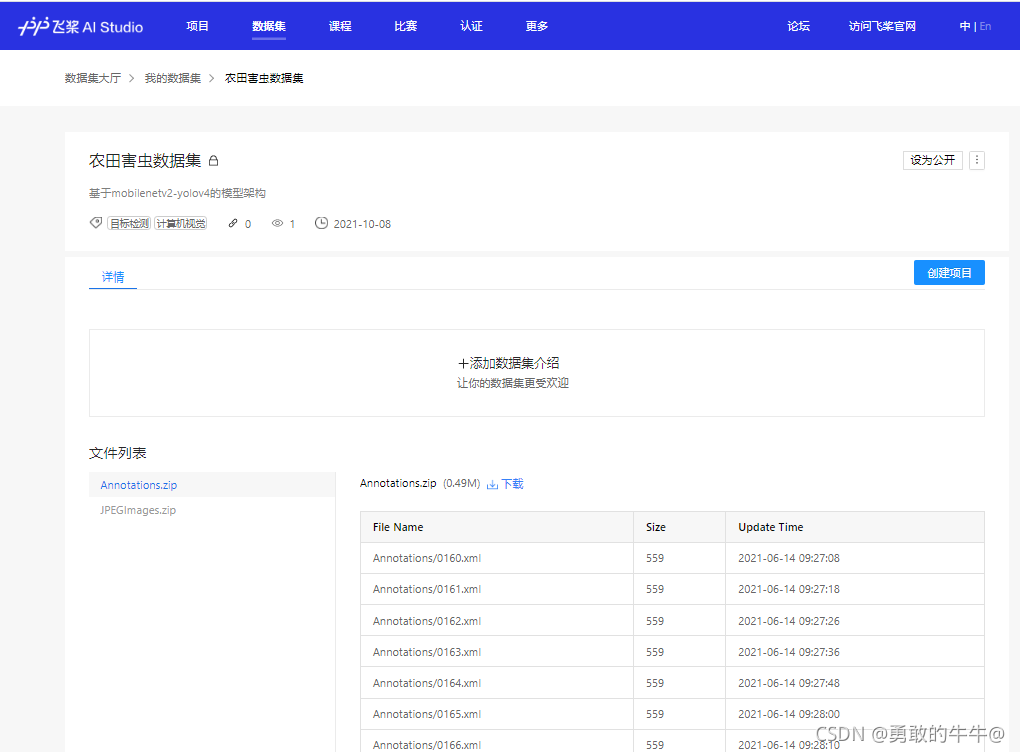The image size is (1020, 752).
Task: Click +添加数据集介绍 box
Action: [x=537, y=373]
